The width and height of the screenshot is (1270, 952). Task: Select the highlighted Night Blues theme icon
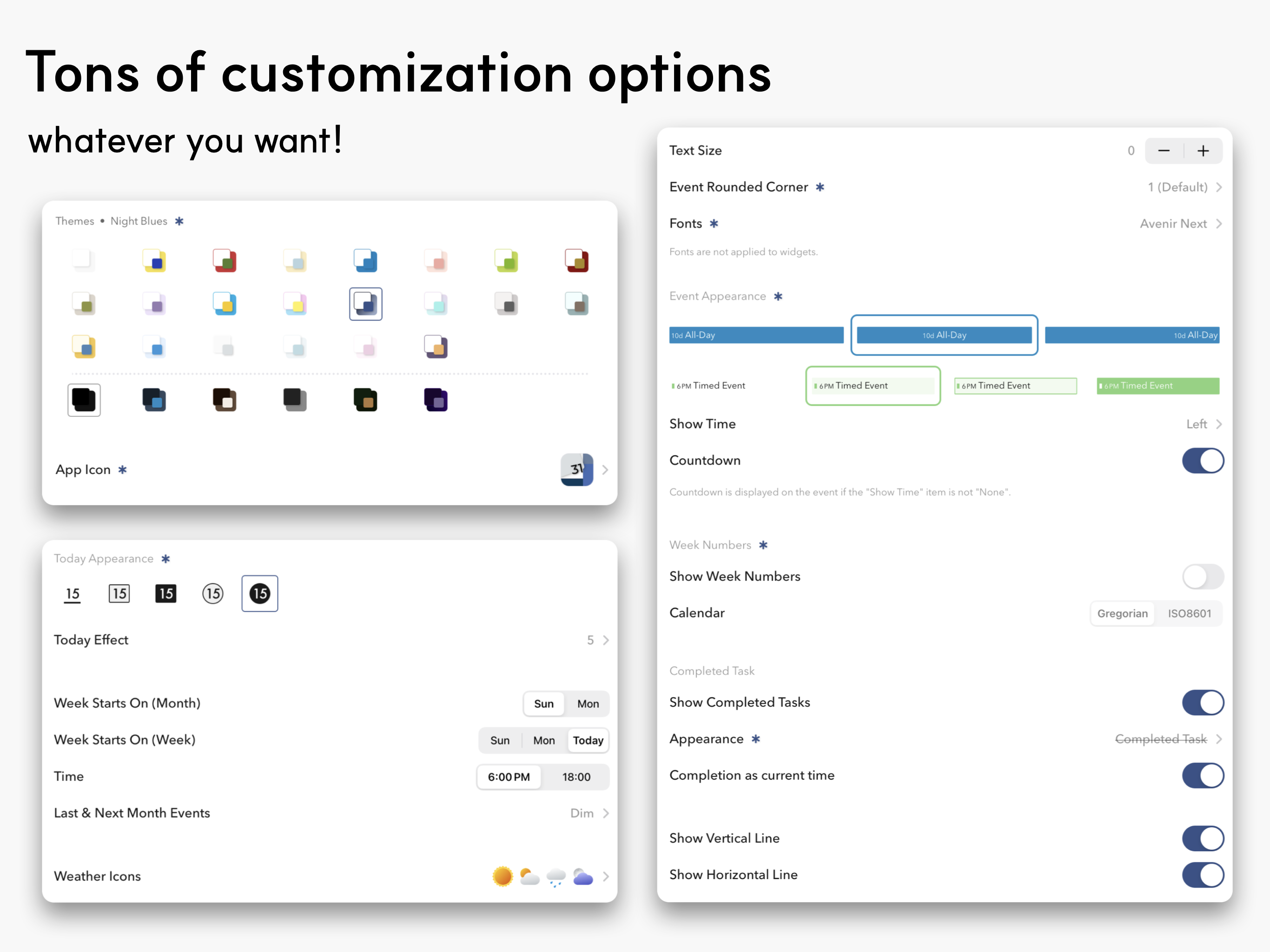(366, 304)
